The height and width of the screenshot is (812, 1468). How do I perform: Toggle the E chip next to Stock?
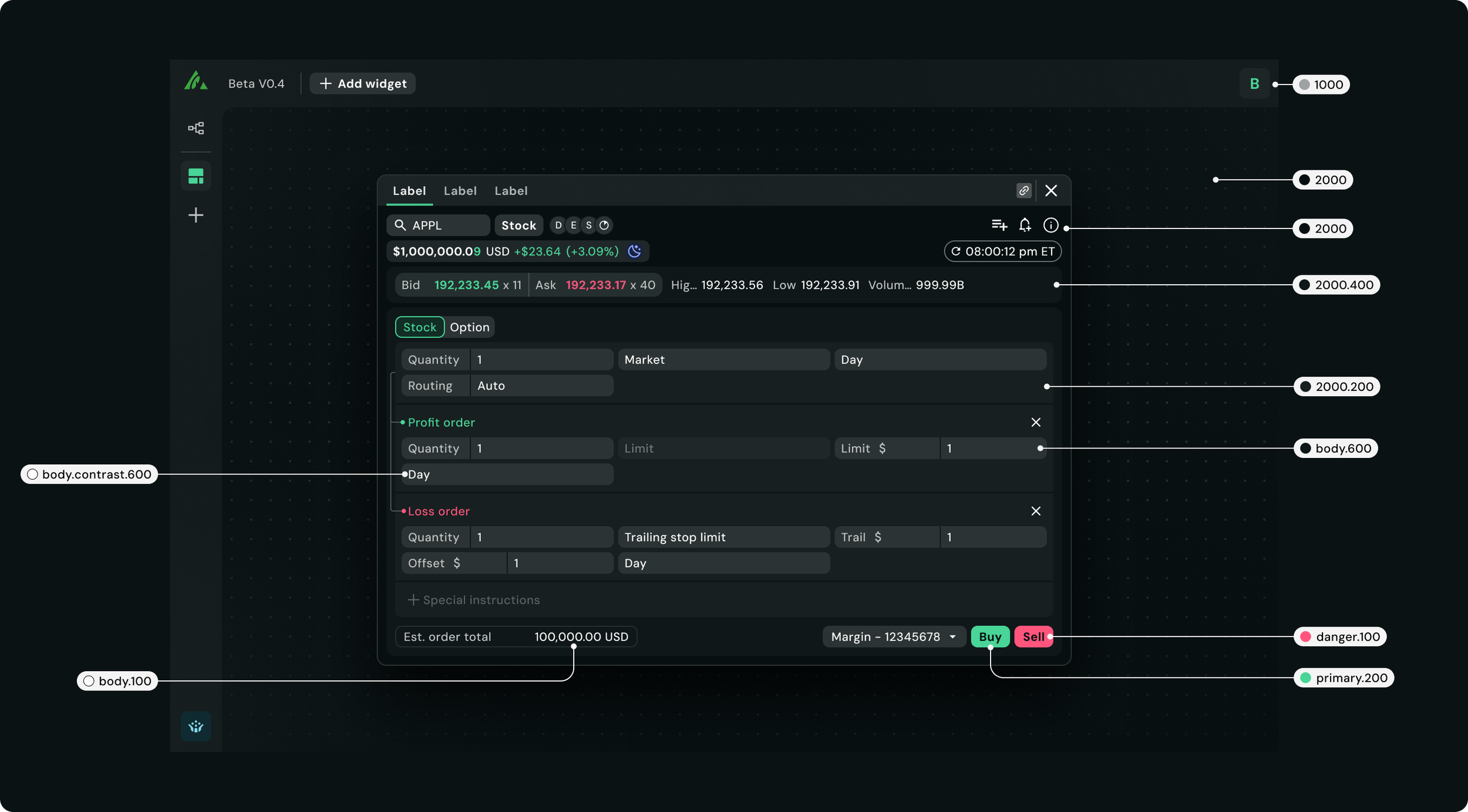[x=573, y=225]
